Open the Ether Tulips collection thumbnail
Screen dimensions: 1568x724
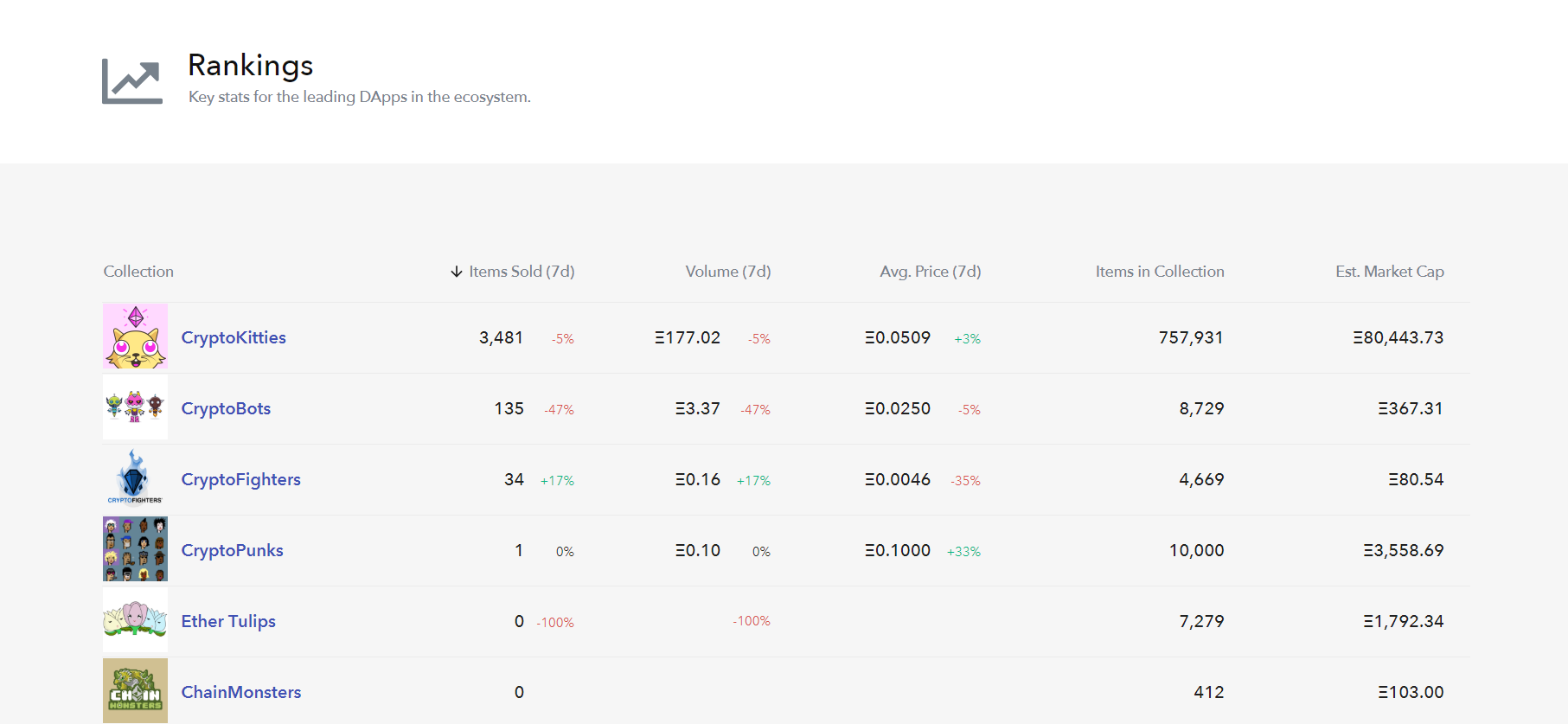(135, 620)
